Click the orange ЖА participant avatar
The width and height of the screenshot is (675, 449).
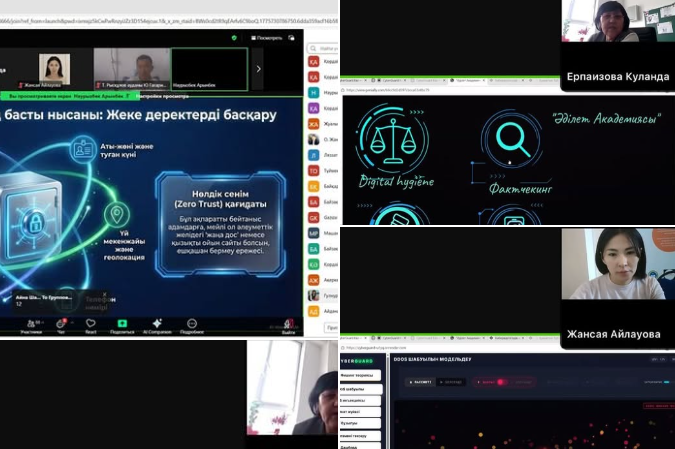[x=314, y=124]
